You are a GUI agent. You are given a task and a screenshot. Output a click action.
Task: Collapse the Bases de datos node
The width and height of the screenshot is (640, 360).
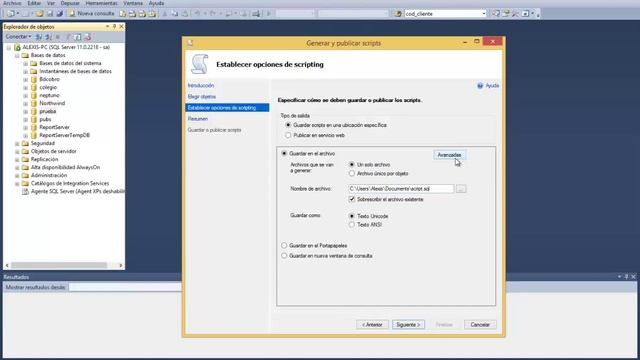[x=17, y=56]
